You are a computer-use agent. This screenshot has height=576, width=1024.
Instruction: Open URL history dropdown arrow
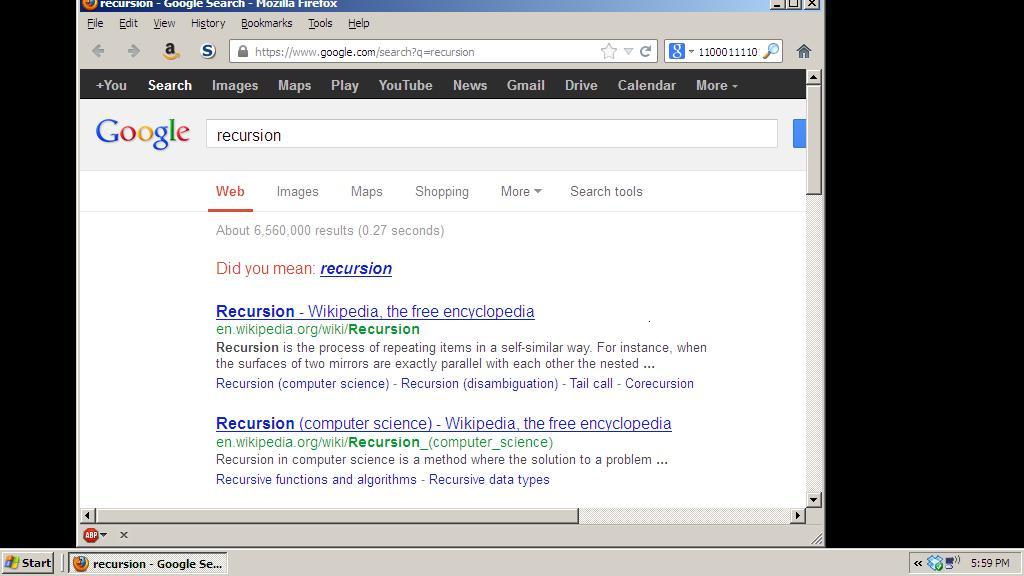pyautogui.click(x=628, y=52)
